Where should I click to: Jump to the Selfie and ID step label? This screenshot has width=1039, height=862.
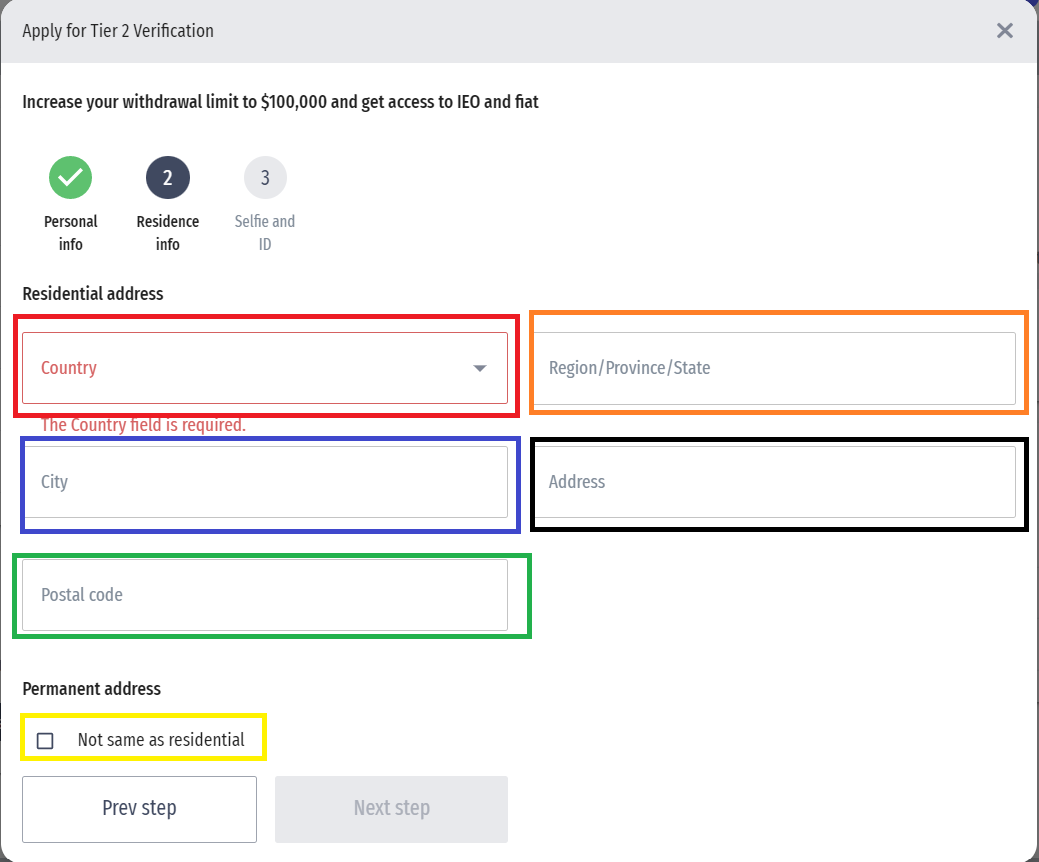click(265, 233)
